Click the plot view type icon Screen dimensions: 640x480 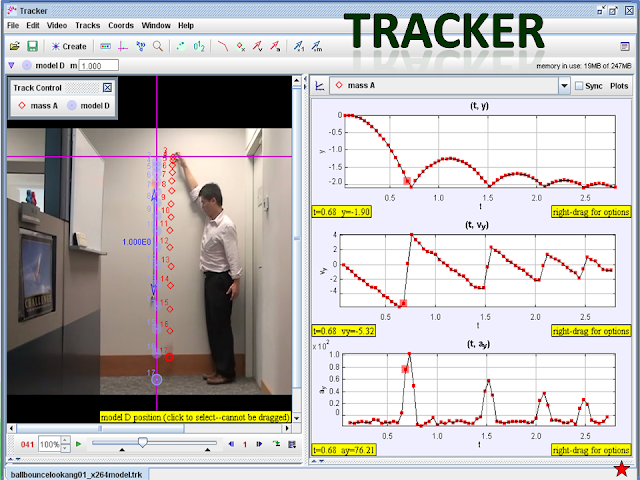click(320, 86)
